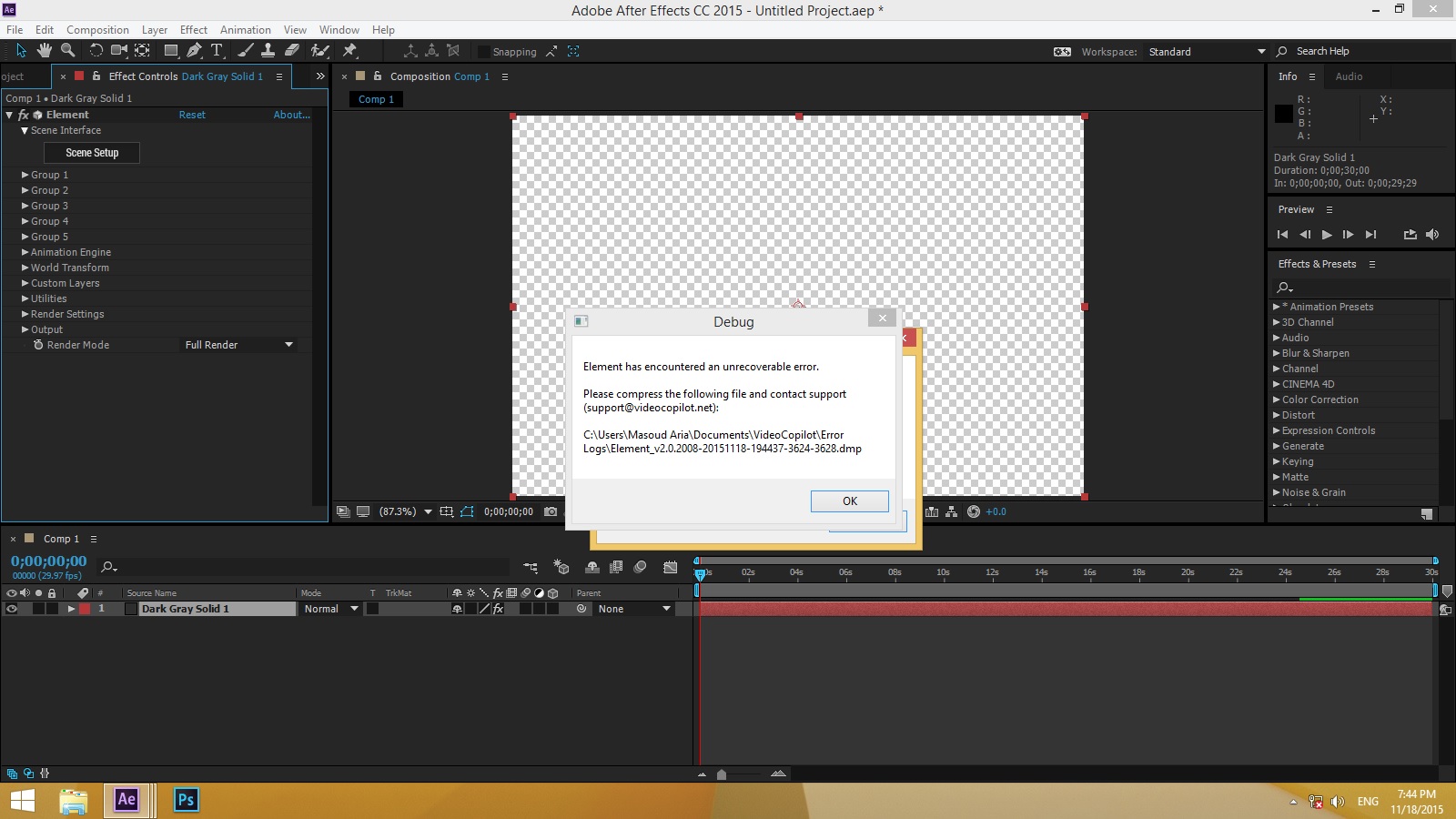Open the Effect menu
Screen dimensions: 1456x819
point(194,30)
